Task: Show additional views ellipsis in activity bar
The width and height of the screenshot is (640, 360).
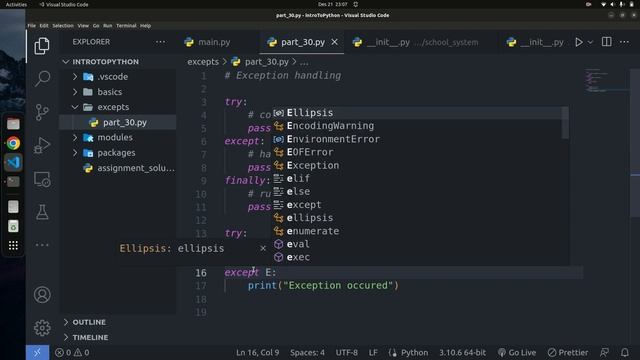Action: (42, 245)
